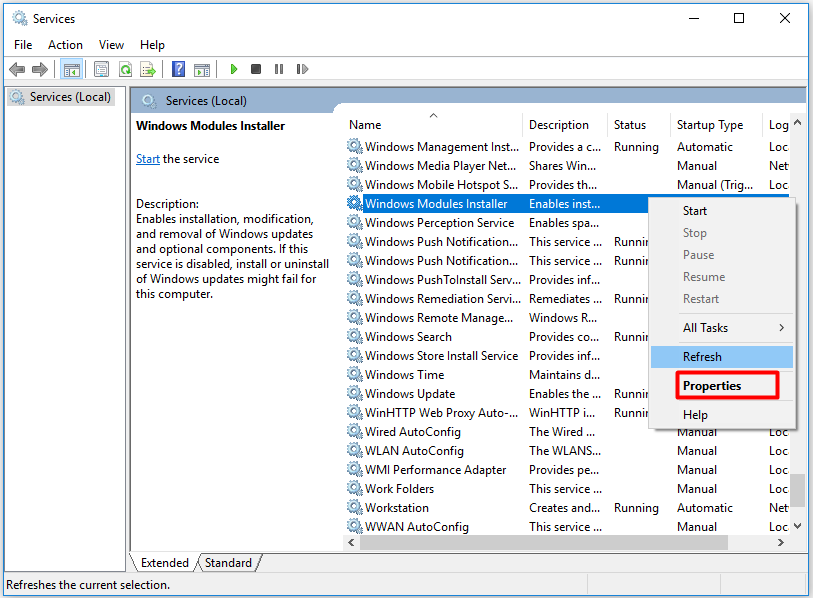
Task: Click the gear icon beside Windows Update
Action: click(355, 394)
